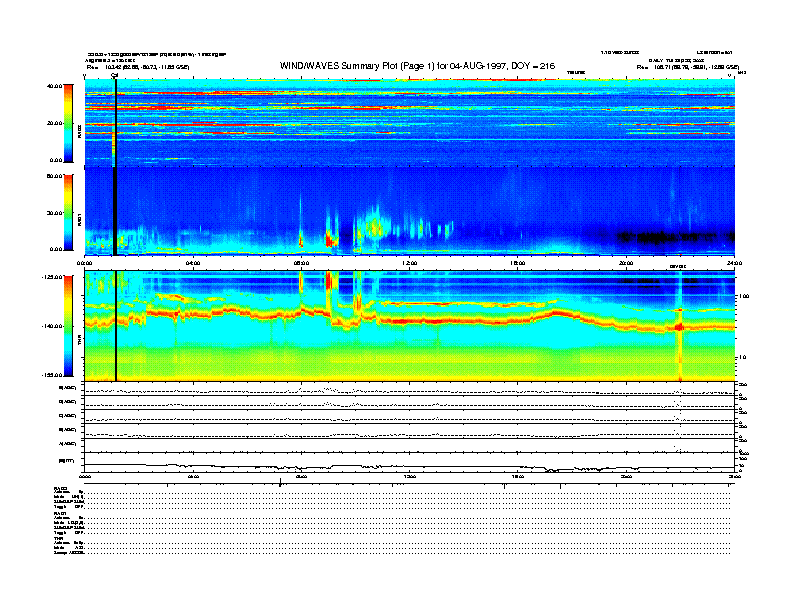Click the '-155.00' color scale label

point(51,375)
